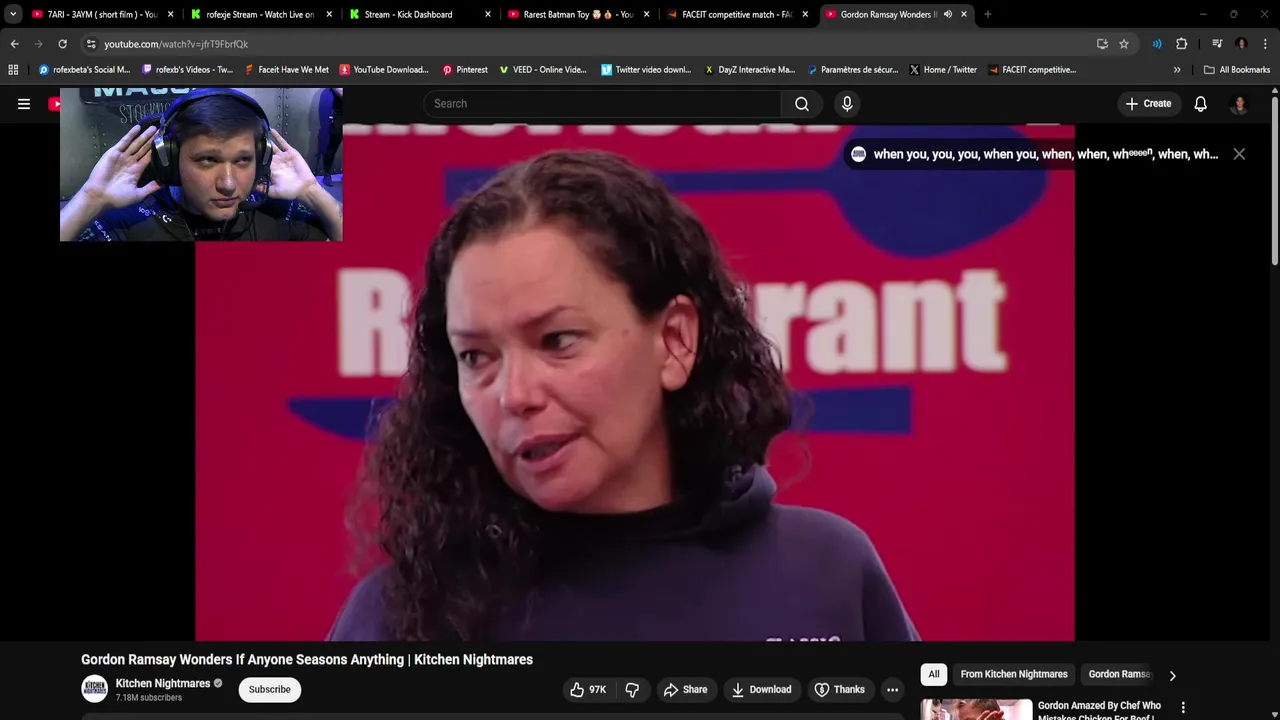
Task: Dislike the video with thumbs down
Action: tap(632, 690)
